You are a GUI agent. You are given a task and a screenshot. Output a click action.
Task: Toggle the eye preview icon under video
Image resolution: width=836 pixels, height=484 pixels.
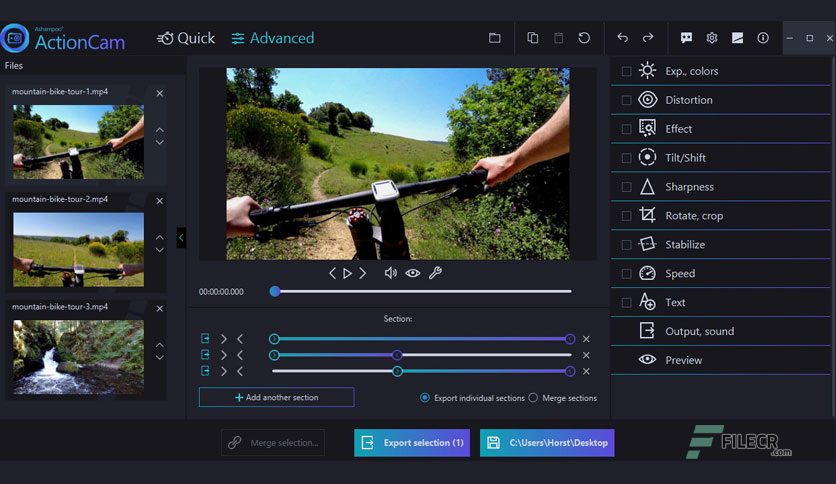pyautogui.click(x=412, y=273)
